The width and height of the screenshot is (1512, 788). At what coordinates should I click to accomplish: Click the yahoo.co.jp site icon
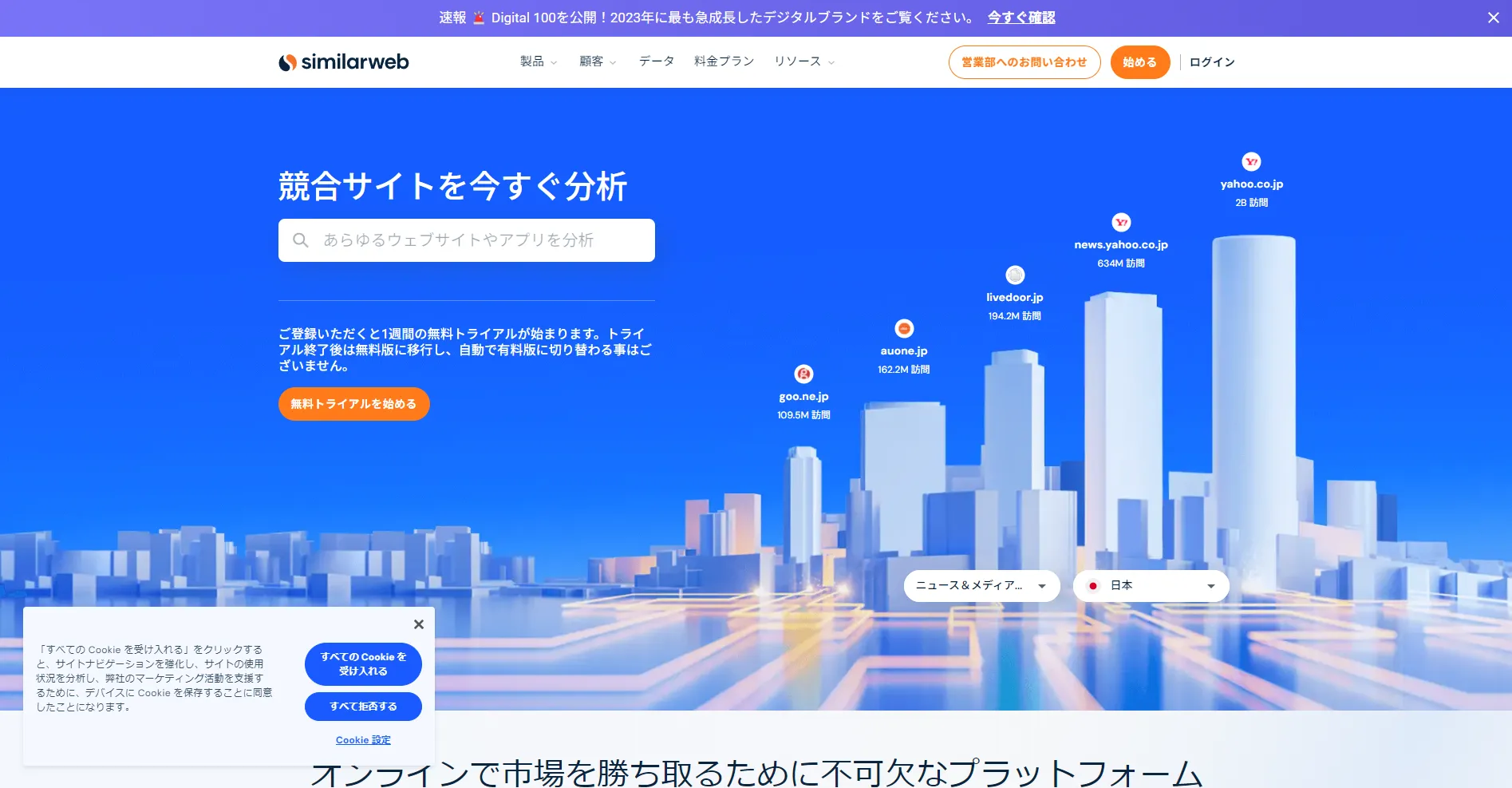pos(1251,161)
